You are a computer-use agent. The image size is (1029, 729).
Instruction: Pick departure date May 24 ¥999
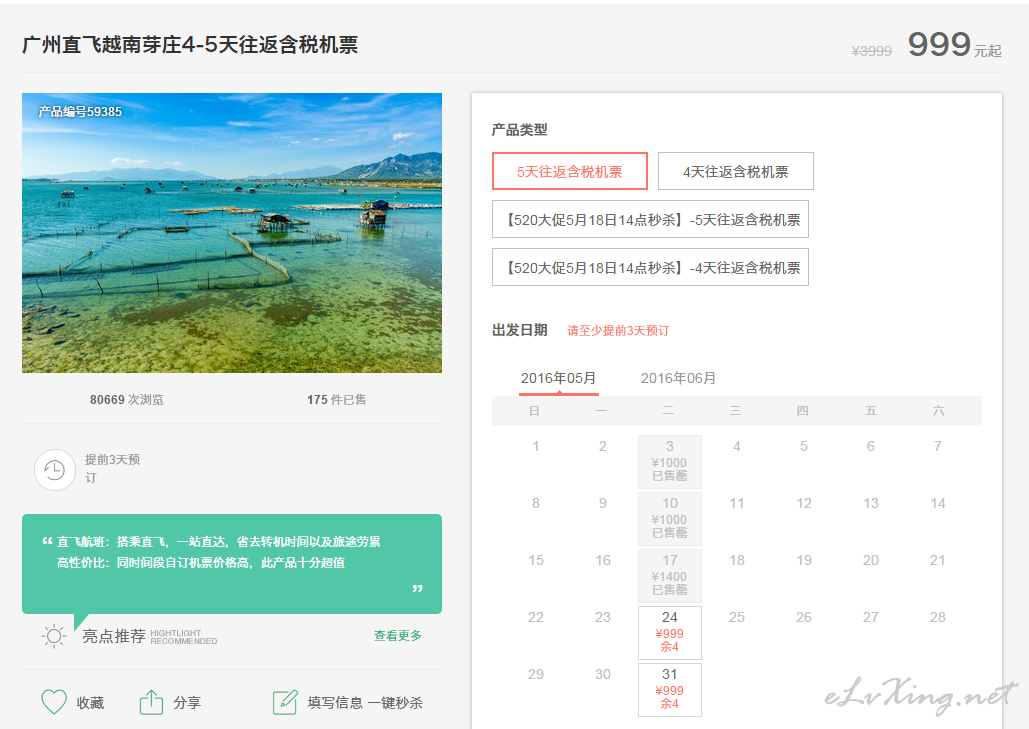[x=669, y=633]
